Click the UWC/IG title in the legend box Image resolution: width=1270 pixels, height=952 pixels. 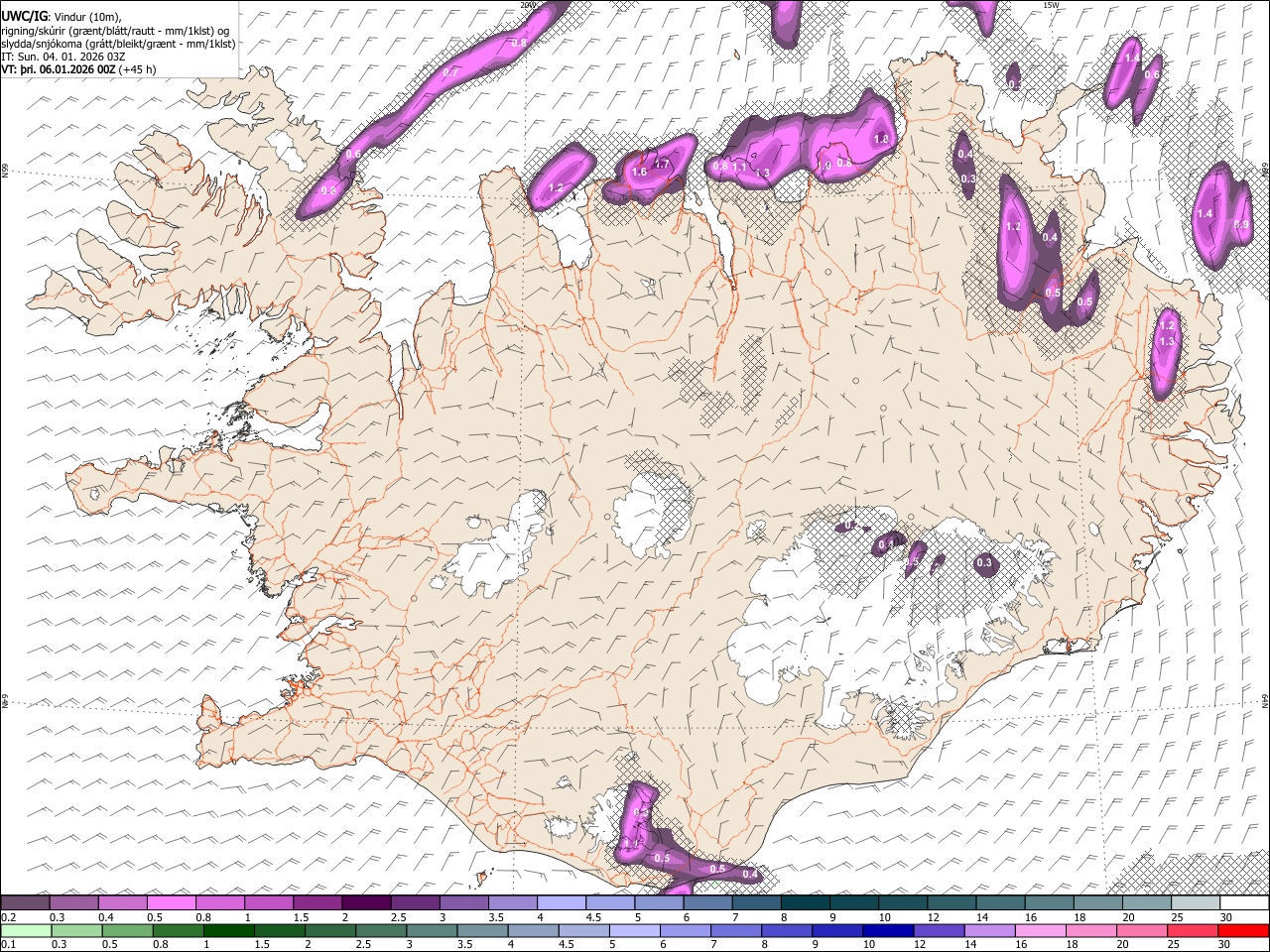24,16
